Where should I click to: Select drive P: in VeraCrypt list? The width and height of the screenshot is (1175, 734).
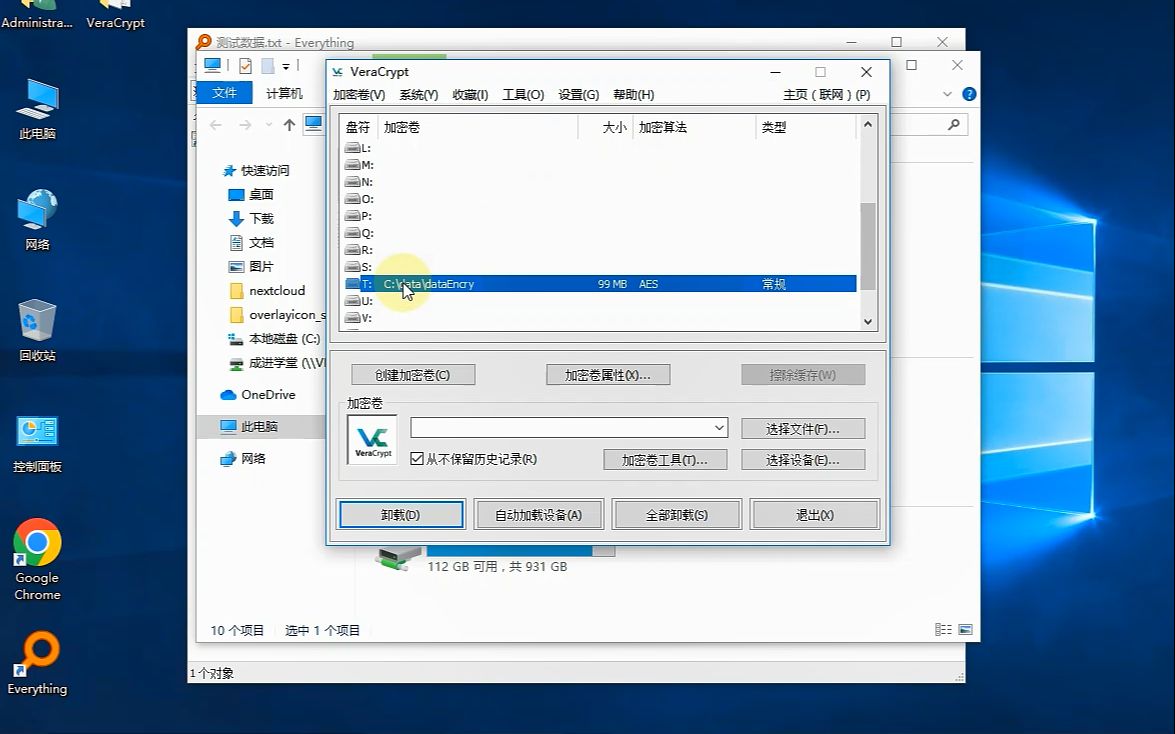pyautogui.click(x=358, y=216)
